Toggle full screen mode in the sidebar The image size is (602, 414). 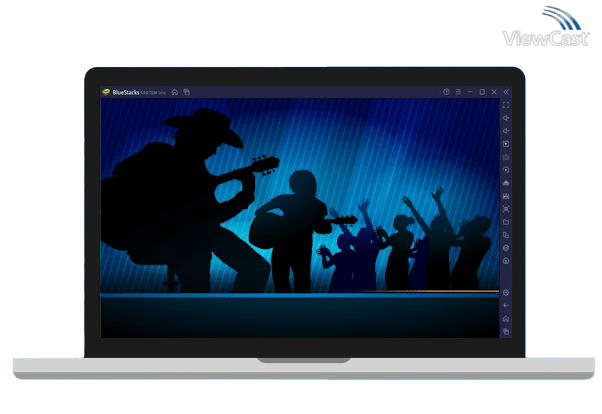coord(506,105)
